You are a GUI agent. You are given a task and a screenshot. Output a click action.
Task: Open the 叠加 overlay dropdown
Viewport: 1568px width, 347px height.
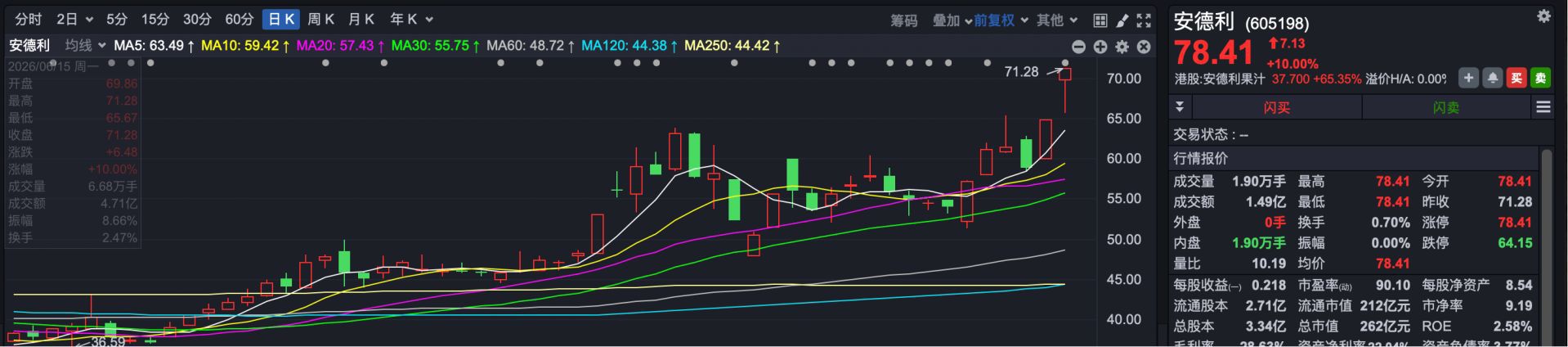[952, 20]
